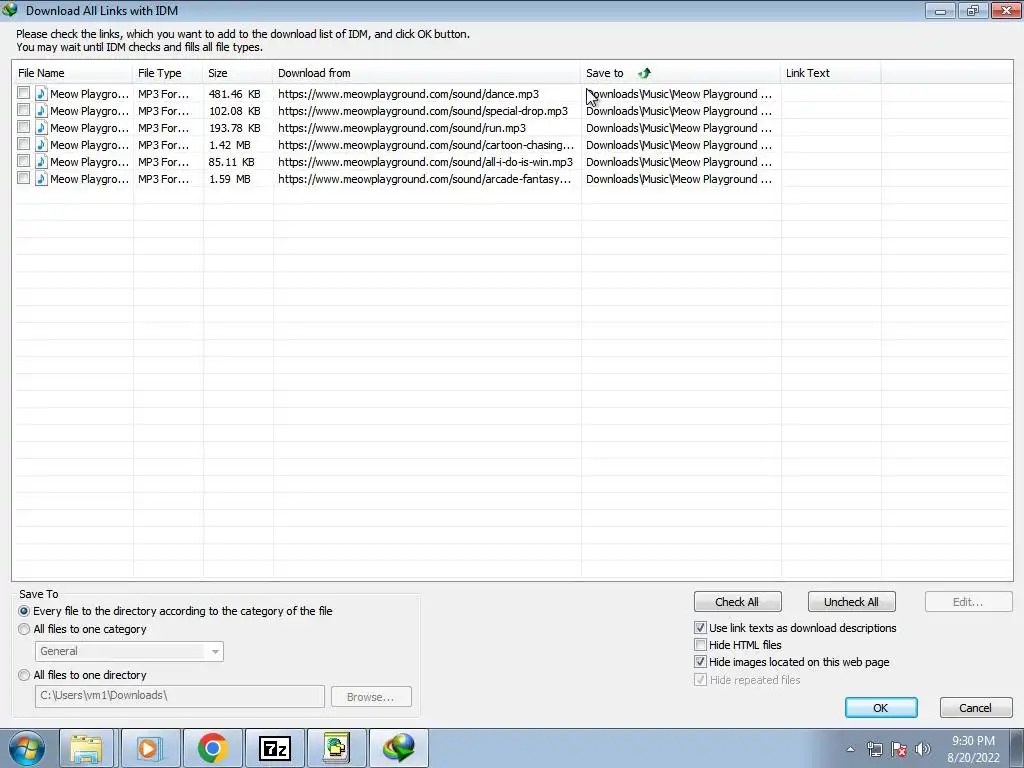
Task: Tick the checkbox for the arcade-fantasy file
Action: [24, 178]
